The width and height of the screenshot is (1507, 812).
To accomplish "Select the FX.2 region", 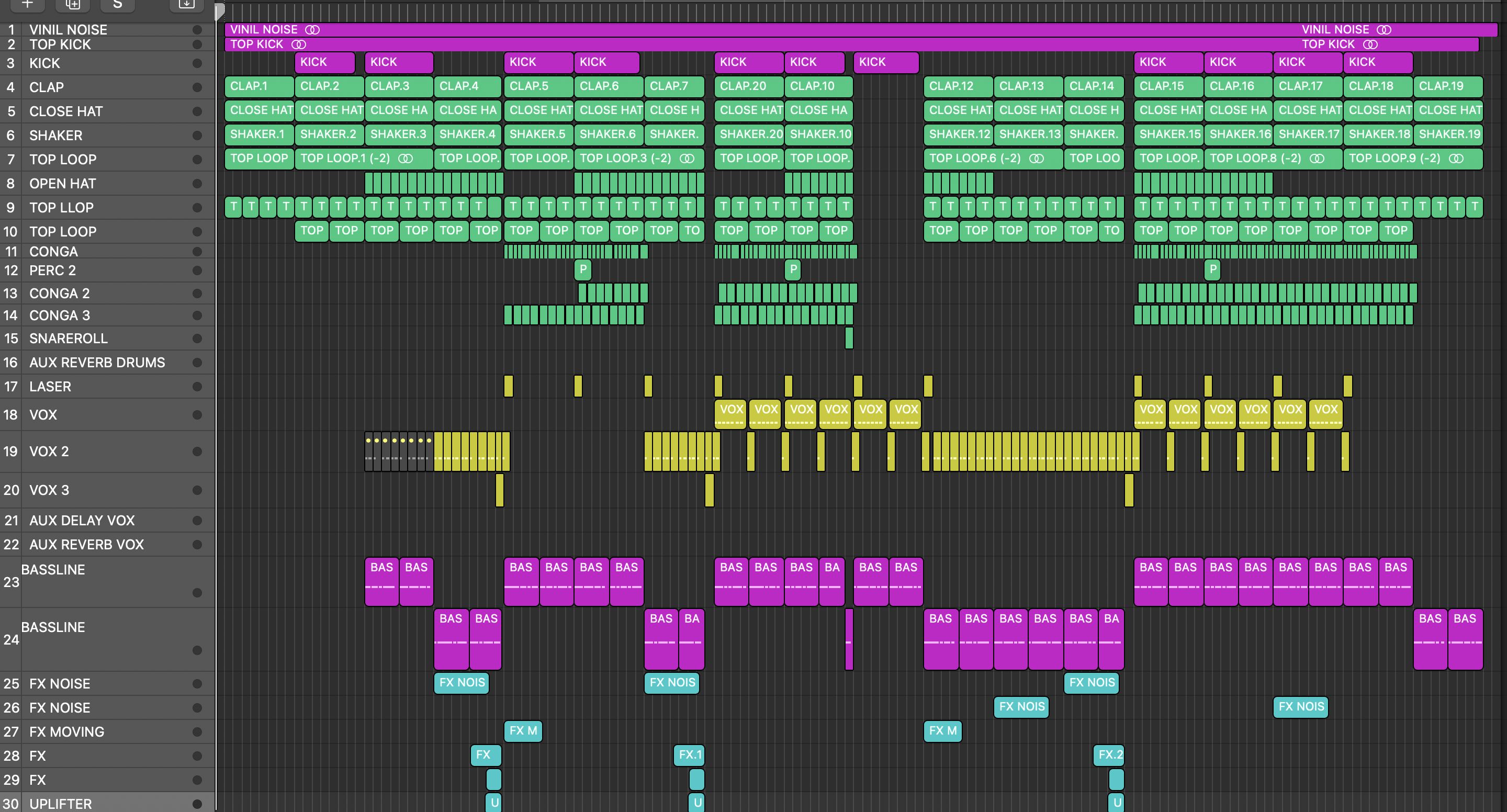I will point(1109,755).
